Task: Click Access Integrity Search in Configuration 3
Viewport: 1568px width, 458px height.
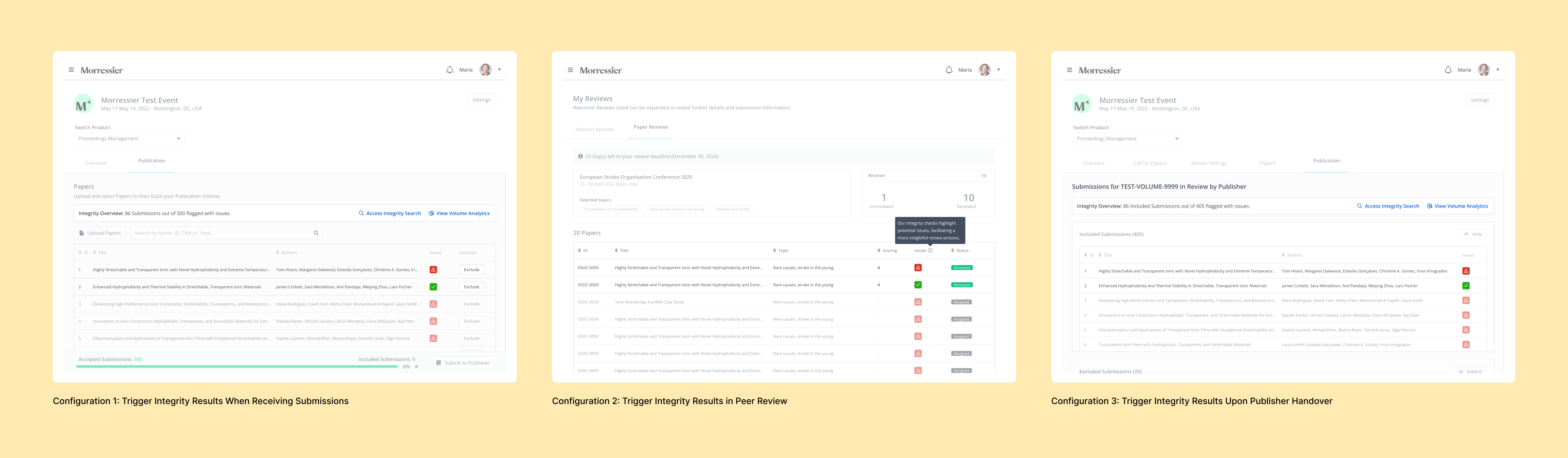Action: pyautogui.click(x=1388, y=206)
